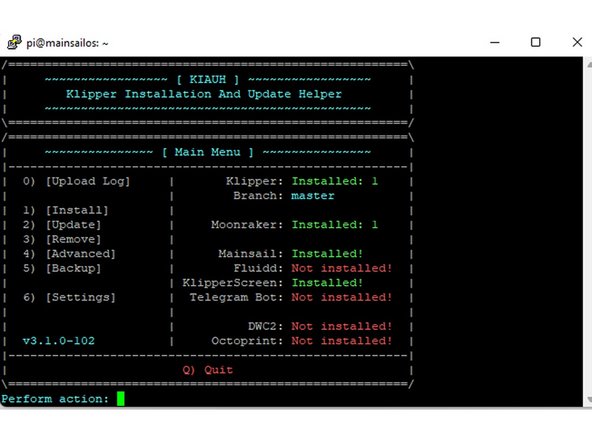Click the '[Update]' menu entry
The image size is (592, 444).
point(73,225)
